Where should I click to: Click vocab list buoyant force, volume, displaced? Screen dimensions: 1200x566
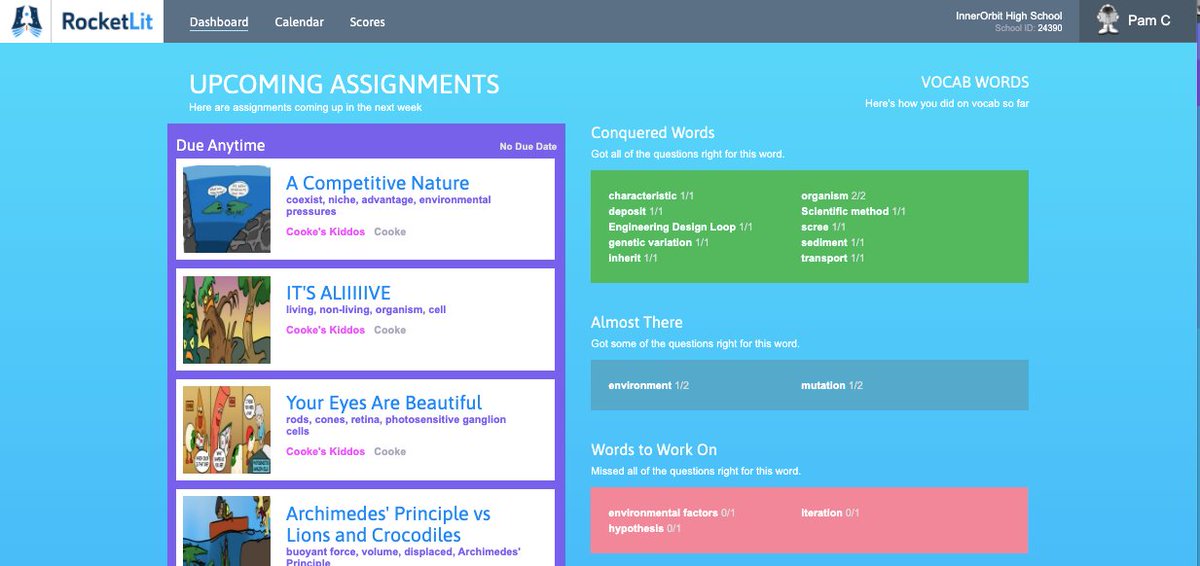[403, 557]
